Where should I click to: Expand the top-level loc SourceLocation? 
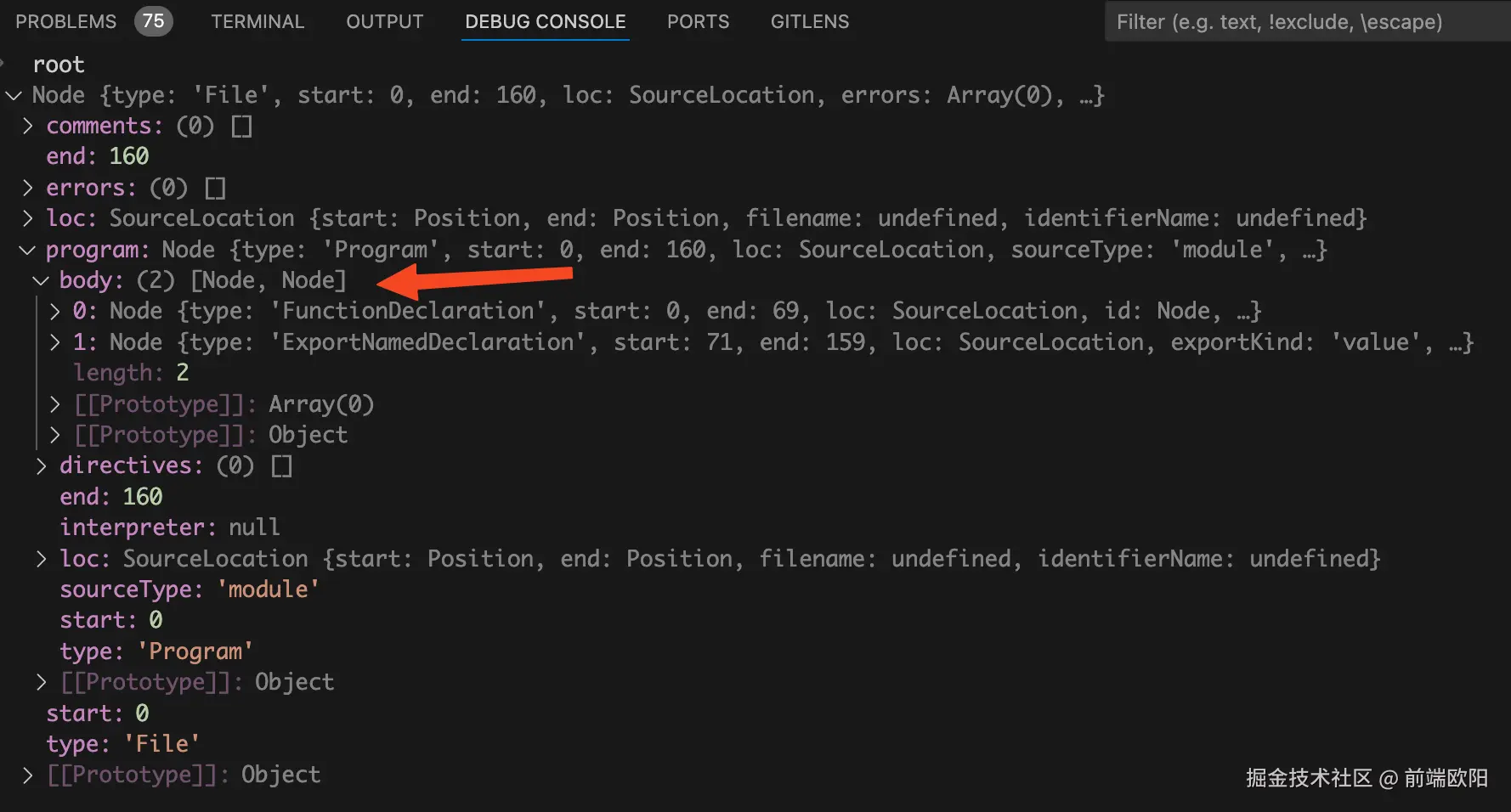click(28, 218)
